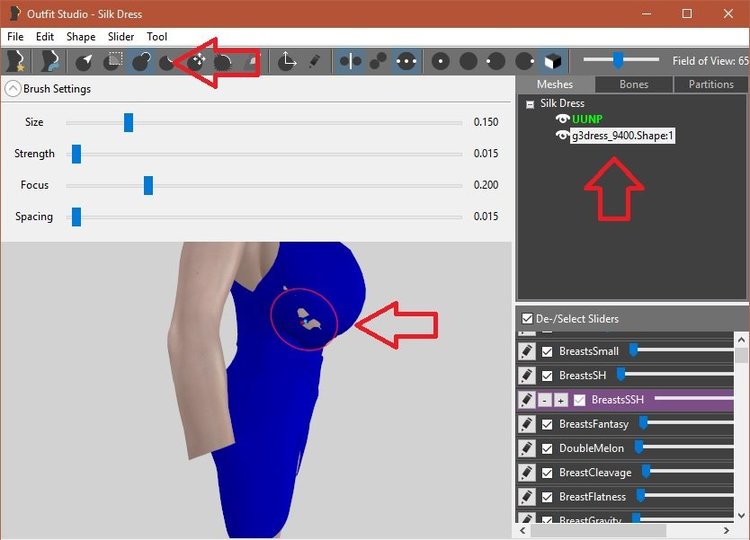
Task: Open the Slider menu
Action: (121, 37)
